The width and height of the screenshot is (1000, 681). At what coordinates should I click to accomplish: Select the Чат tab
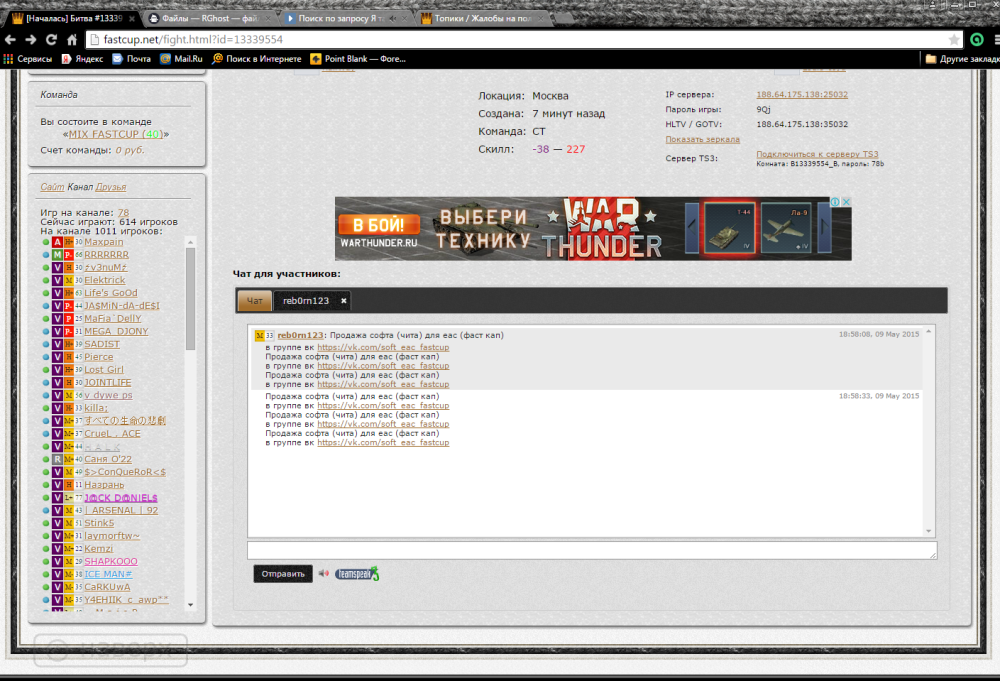pos(254,300)
